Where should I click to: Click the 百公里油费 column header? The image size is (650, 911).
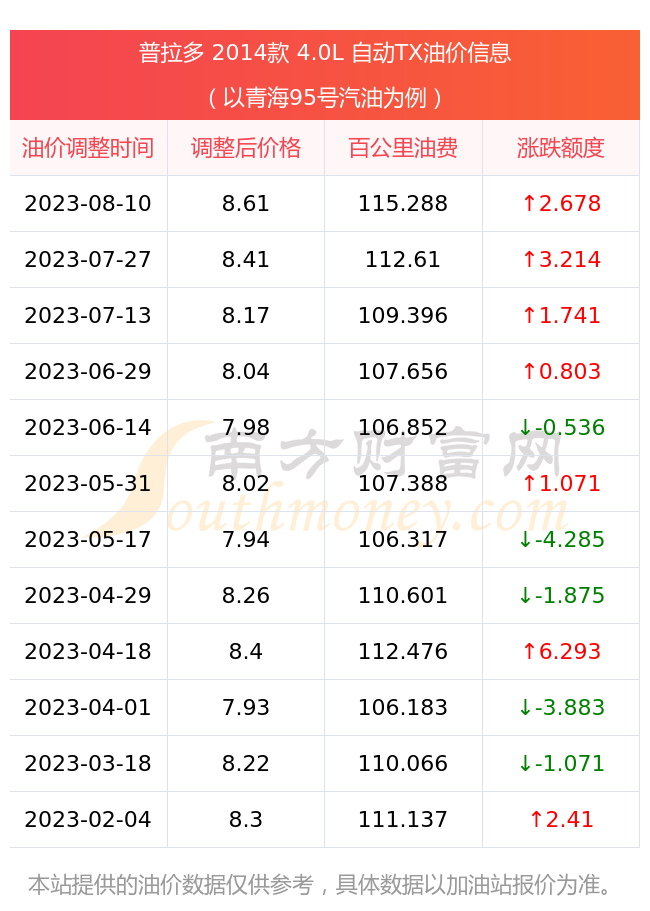coord(403,148)
